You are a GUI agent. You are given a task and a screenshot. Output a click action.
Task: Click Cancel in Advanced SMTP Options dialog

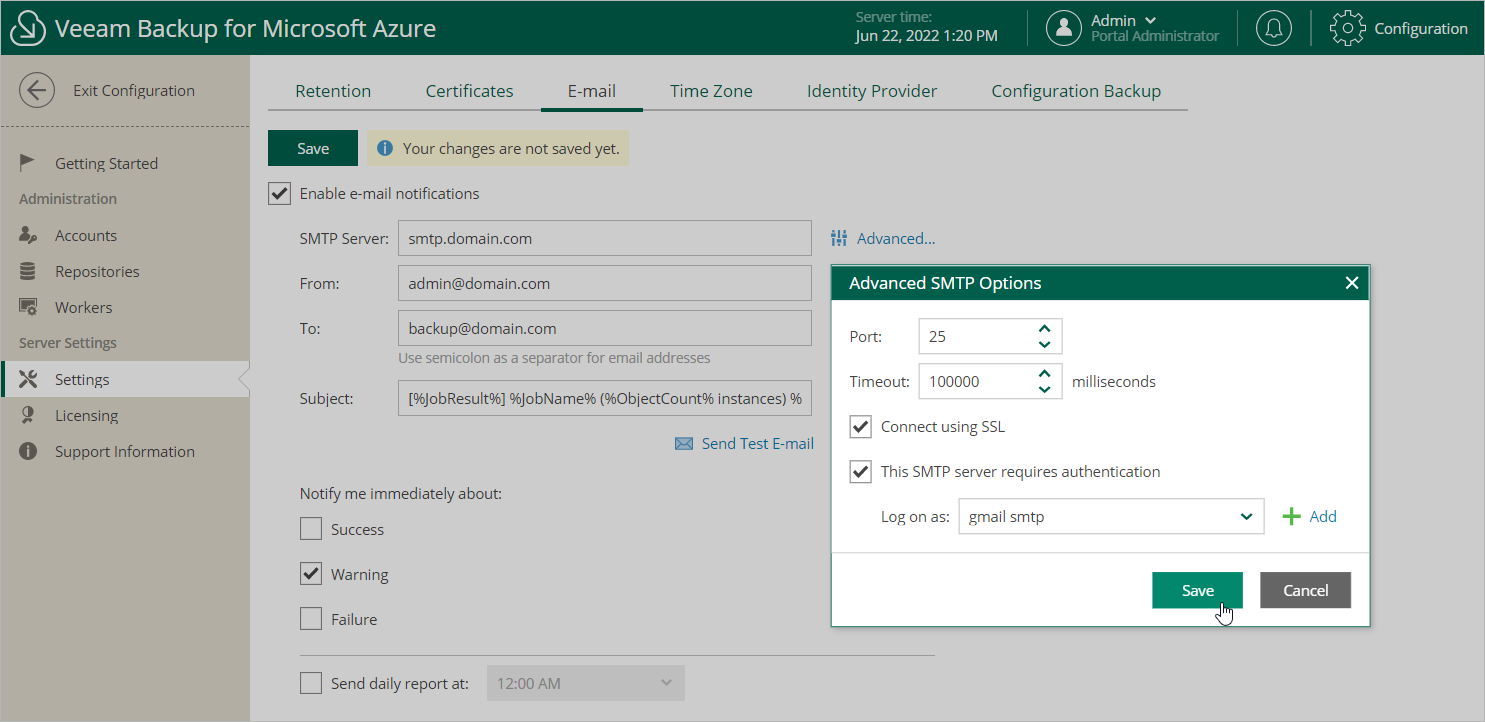1305,590
